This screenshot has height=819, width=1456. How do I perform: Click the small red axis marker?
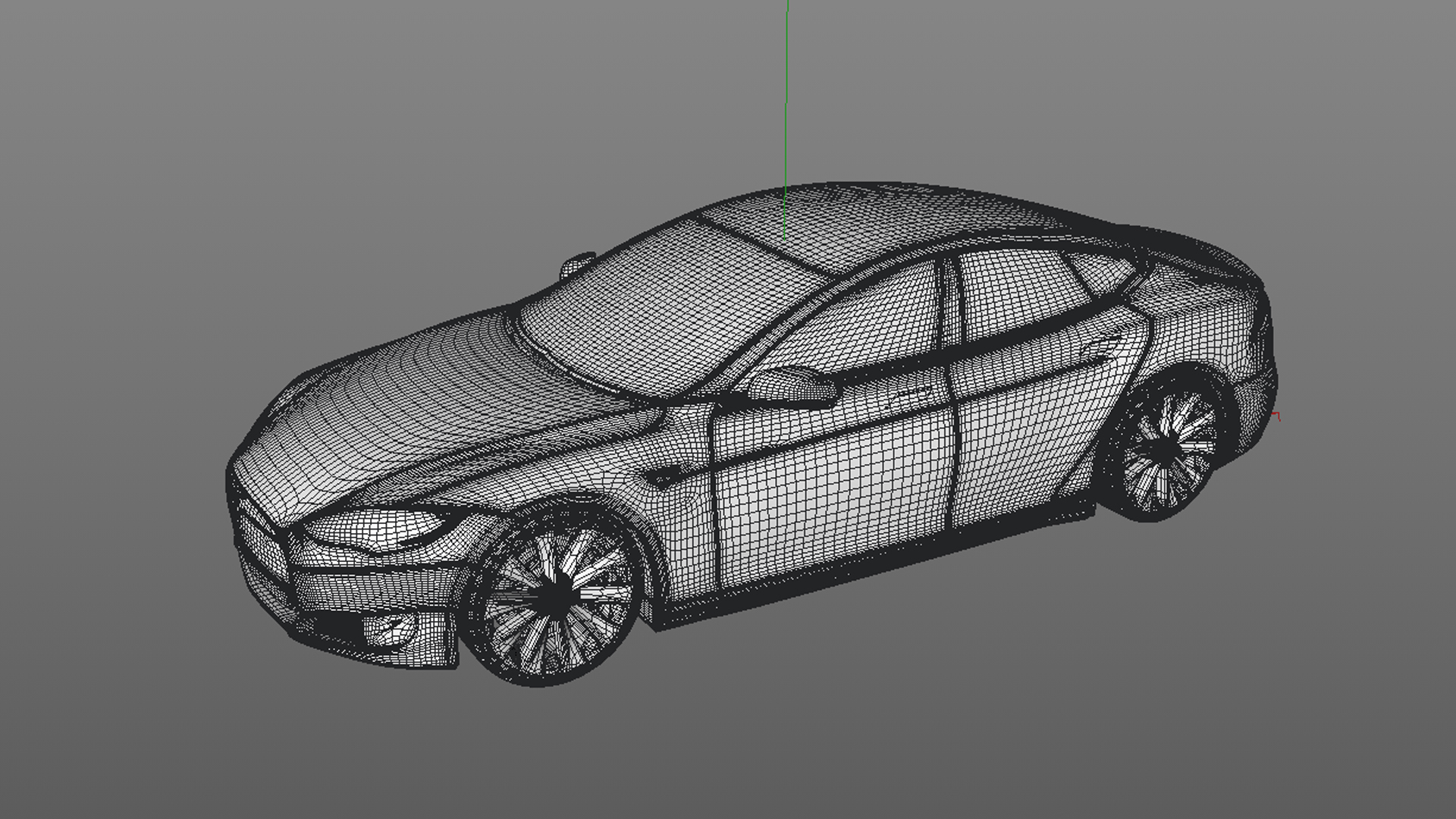click(1277, 416)
